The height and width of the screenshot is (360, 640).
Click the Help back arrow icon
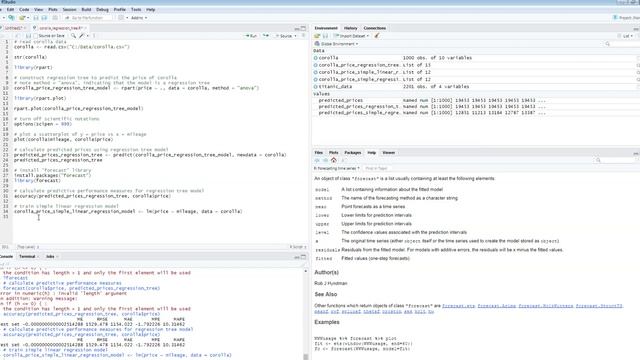(317, 160)
